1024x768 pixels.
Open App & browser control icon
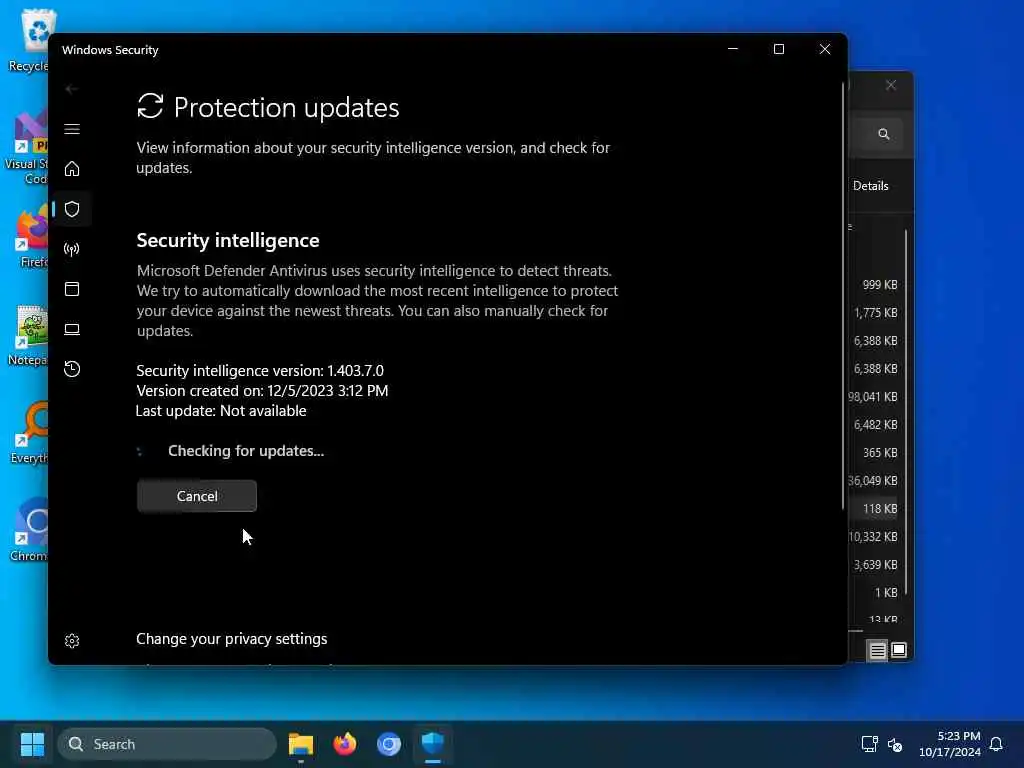tap(72, 289)
